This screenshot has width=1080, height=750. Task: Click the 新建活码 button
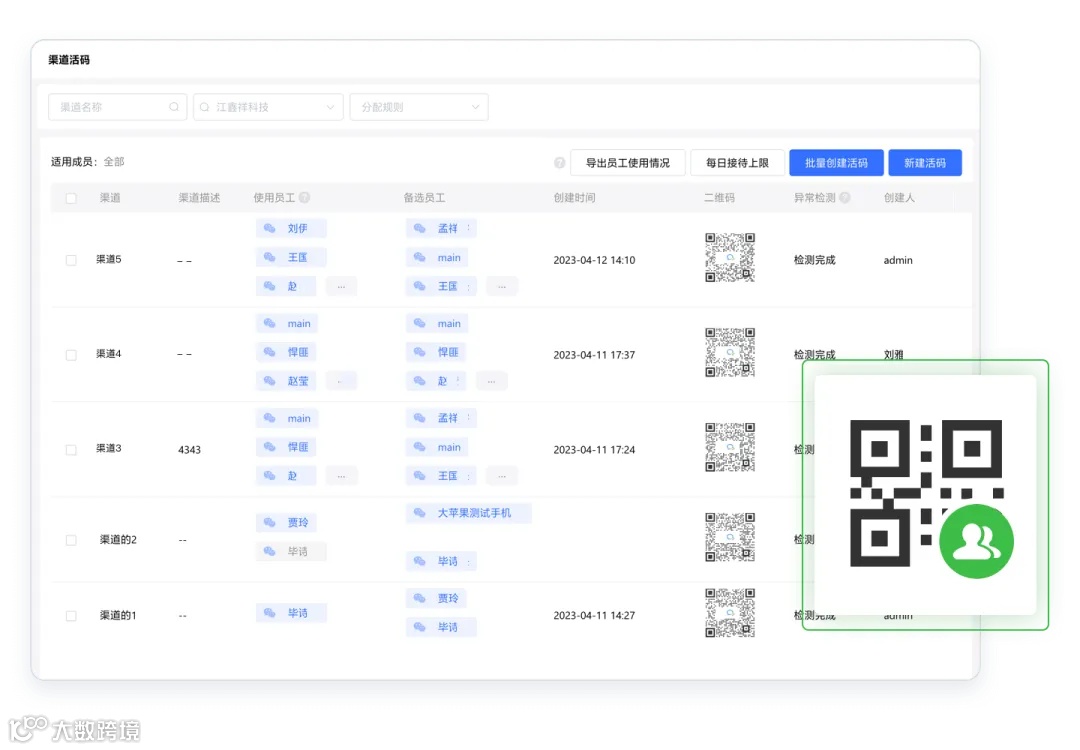[925, 163]
